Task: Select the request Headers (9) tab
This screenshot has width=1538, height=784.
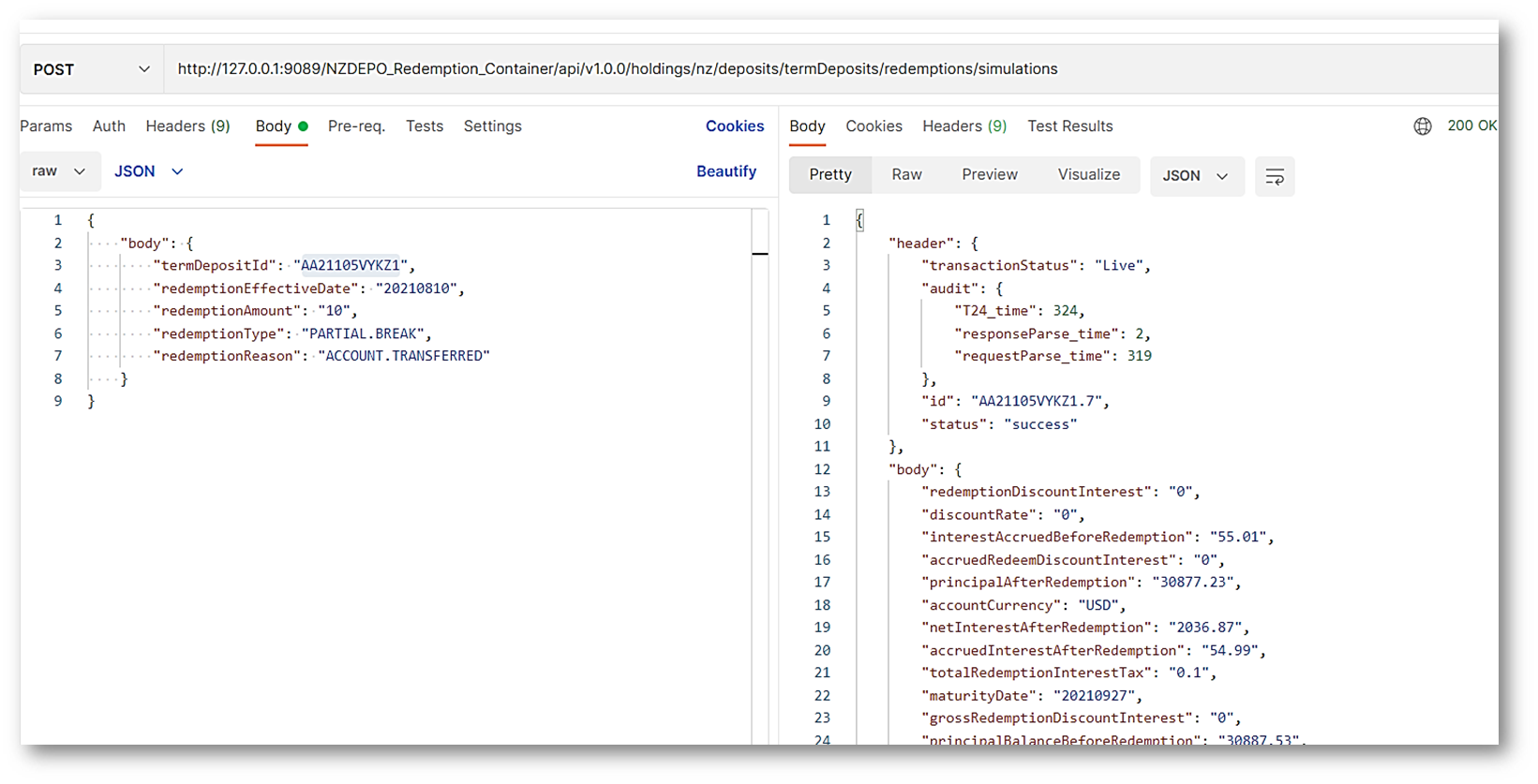Action: (187, 126)
